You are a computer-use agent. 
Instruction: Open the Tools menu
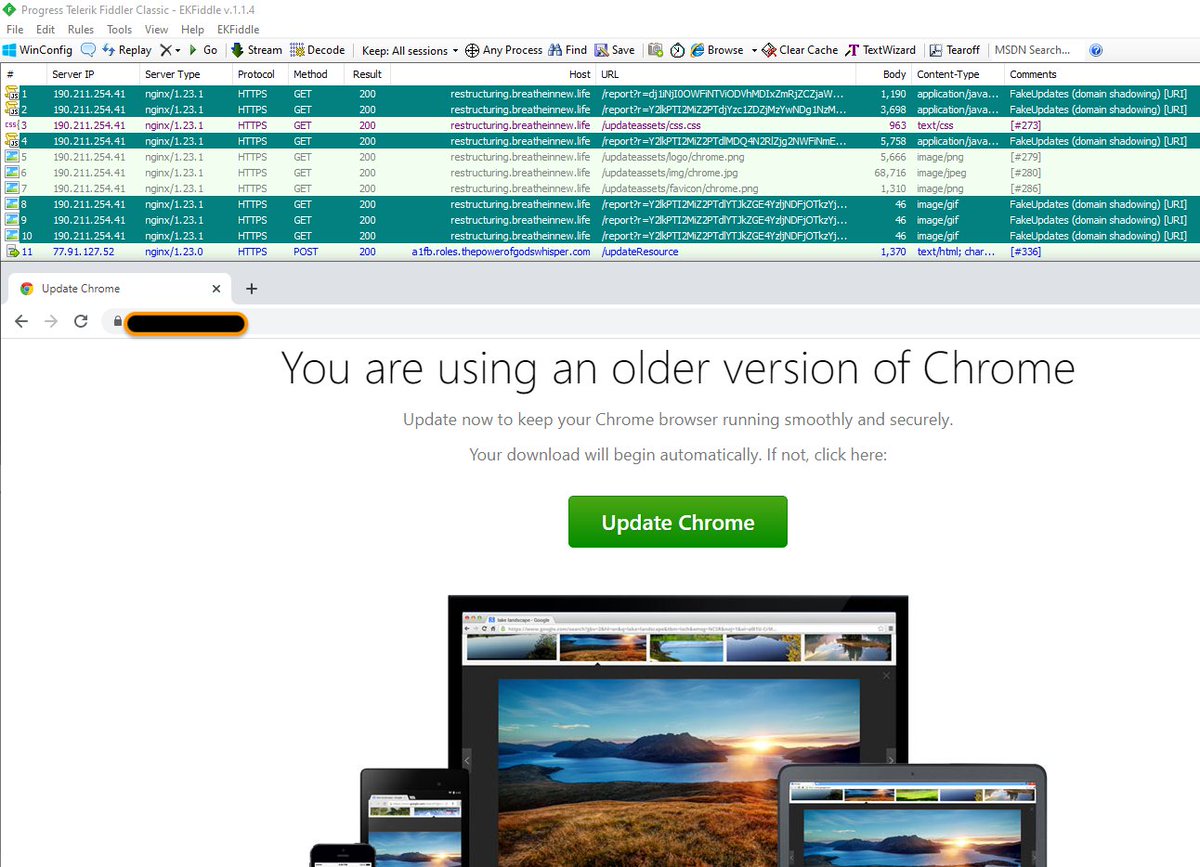[x=119, y=30]
